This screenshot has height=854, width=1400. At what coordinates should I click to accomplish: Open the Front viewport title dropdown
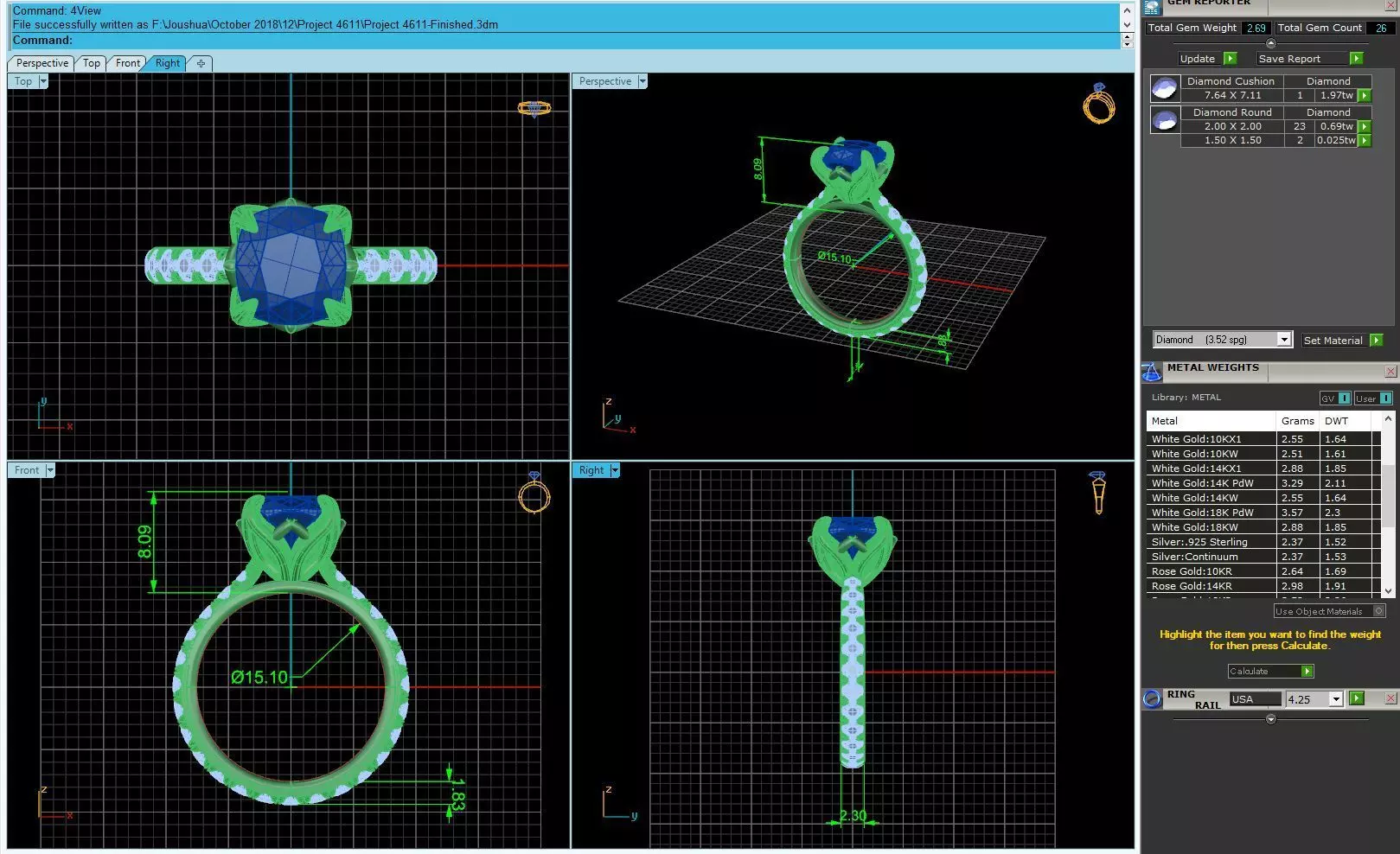tap(50, 470)
